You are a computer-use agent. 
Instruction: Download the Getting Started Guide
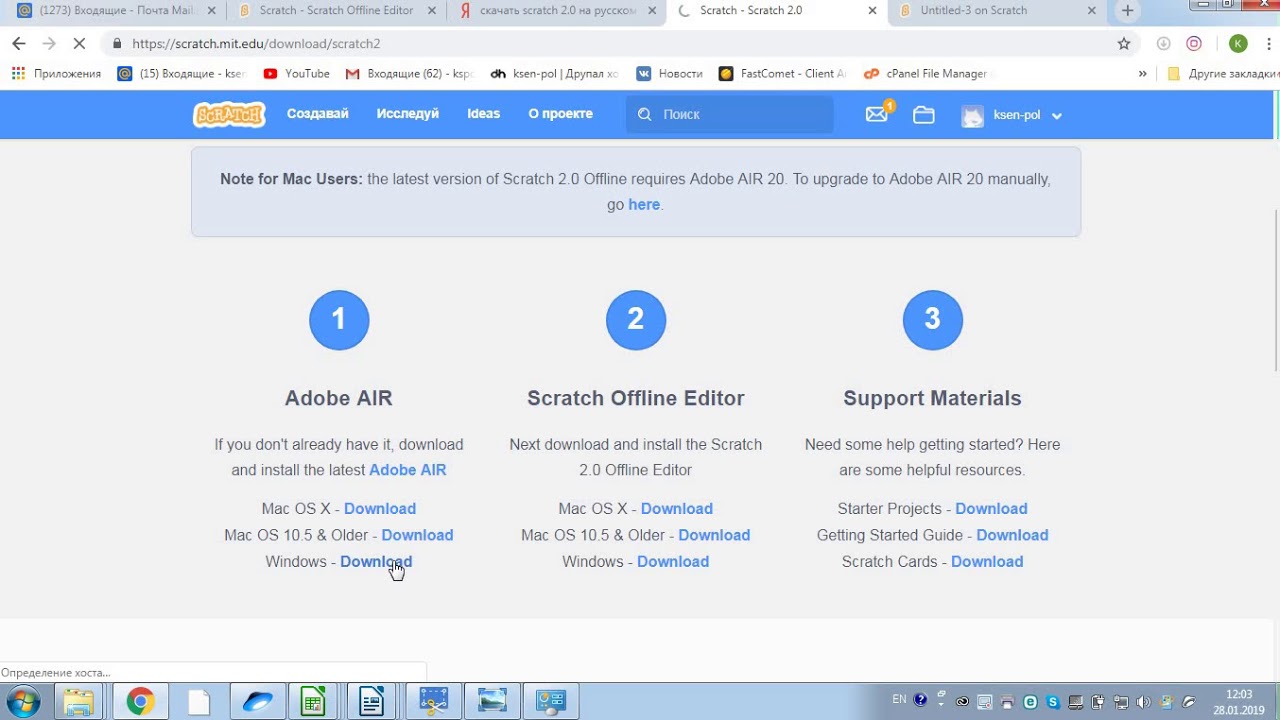(1012, 535)
